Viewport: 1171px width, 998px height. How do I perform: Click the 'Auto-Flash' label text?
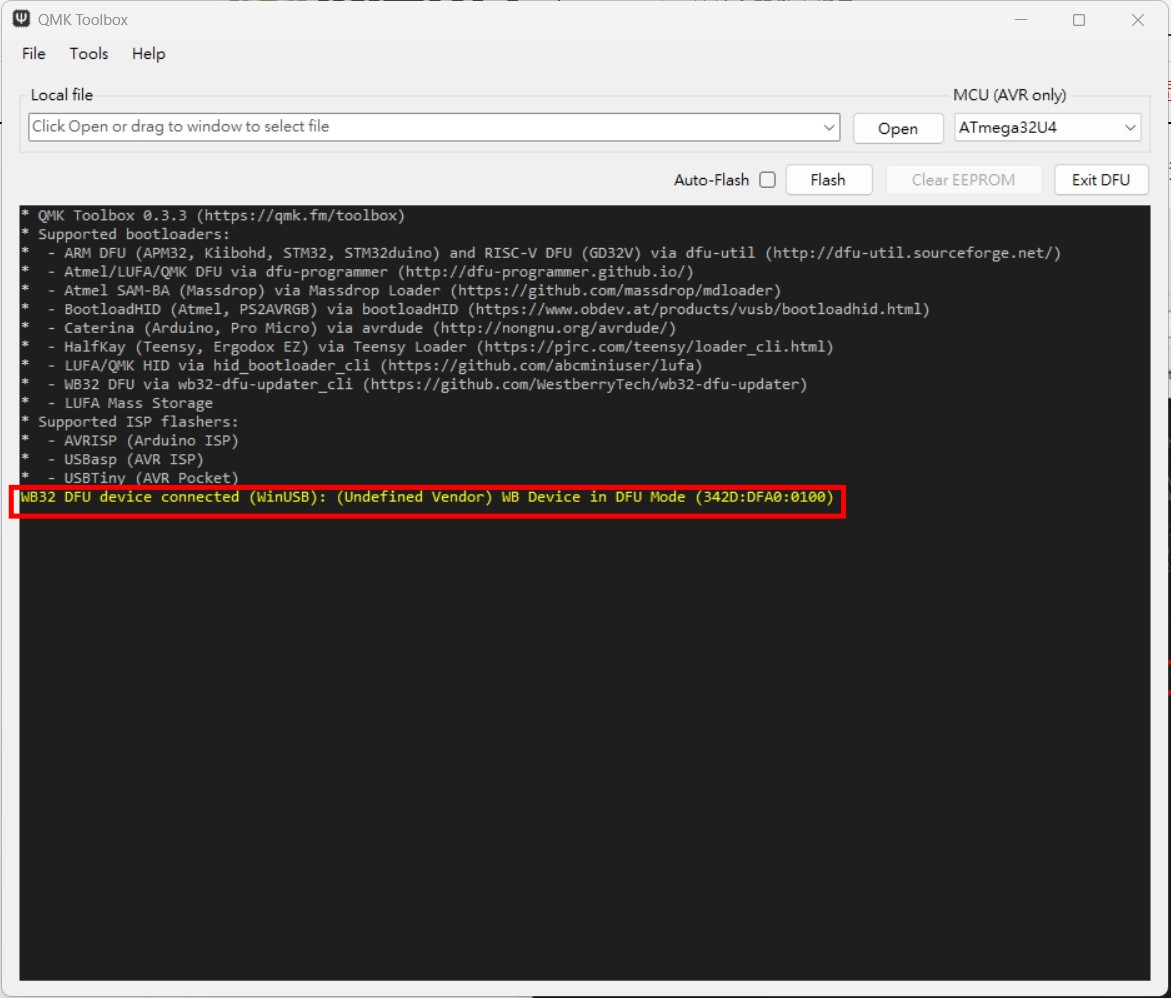pyautogui.click(x=711, y=180)
